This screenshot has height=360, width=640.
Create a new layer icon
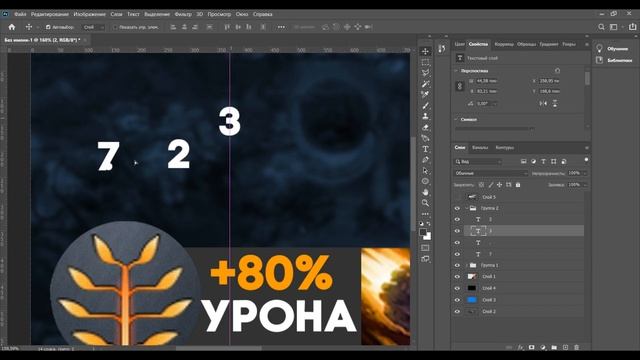pyautogui.click(x=565, y=347)
